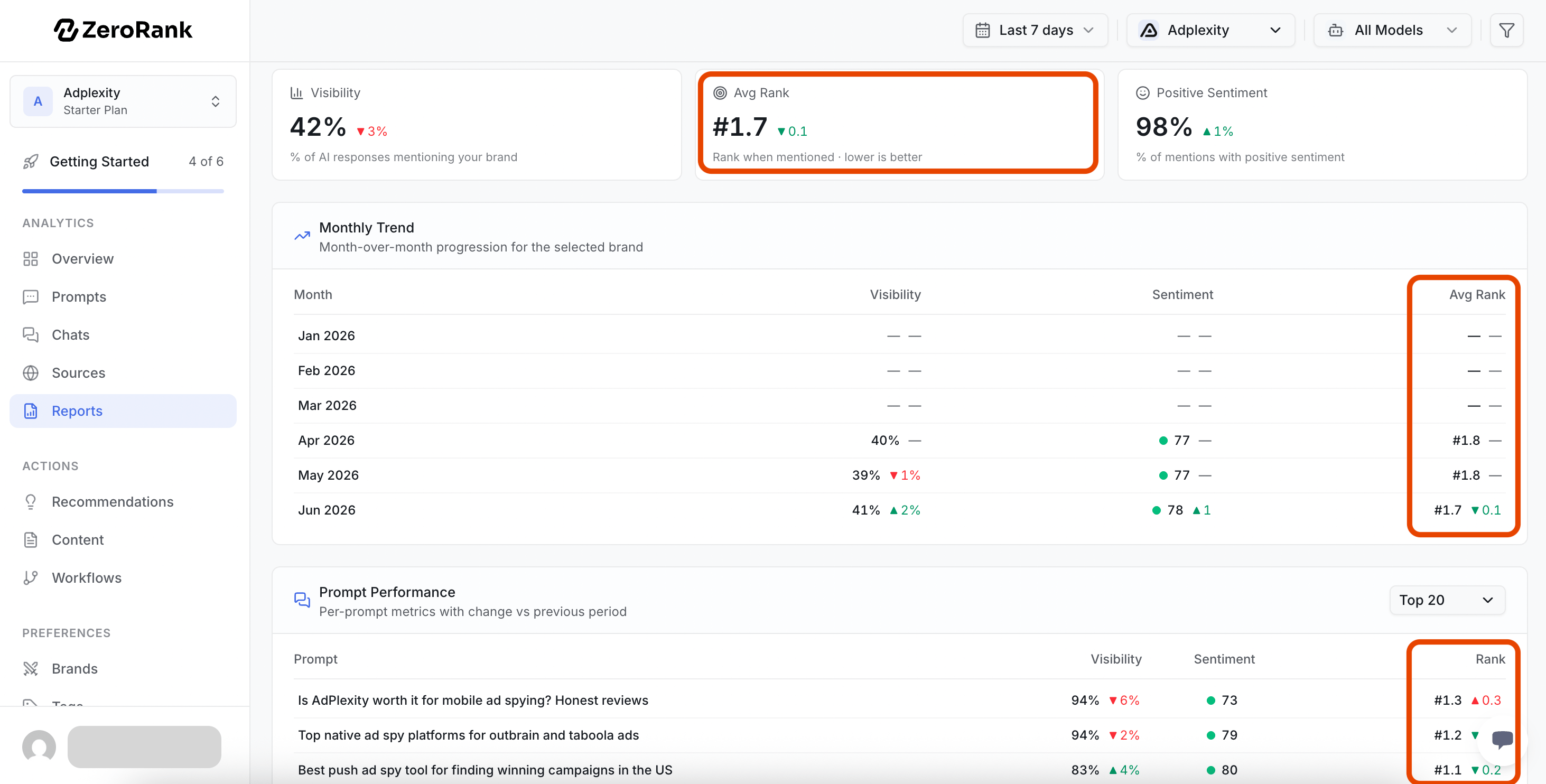Click the Avg Rank column header in Monthly Trend

pyautogui.click(x=1477, y=294)
